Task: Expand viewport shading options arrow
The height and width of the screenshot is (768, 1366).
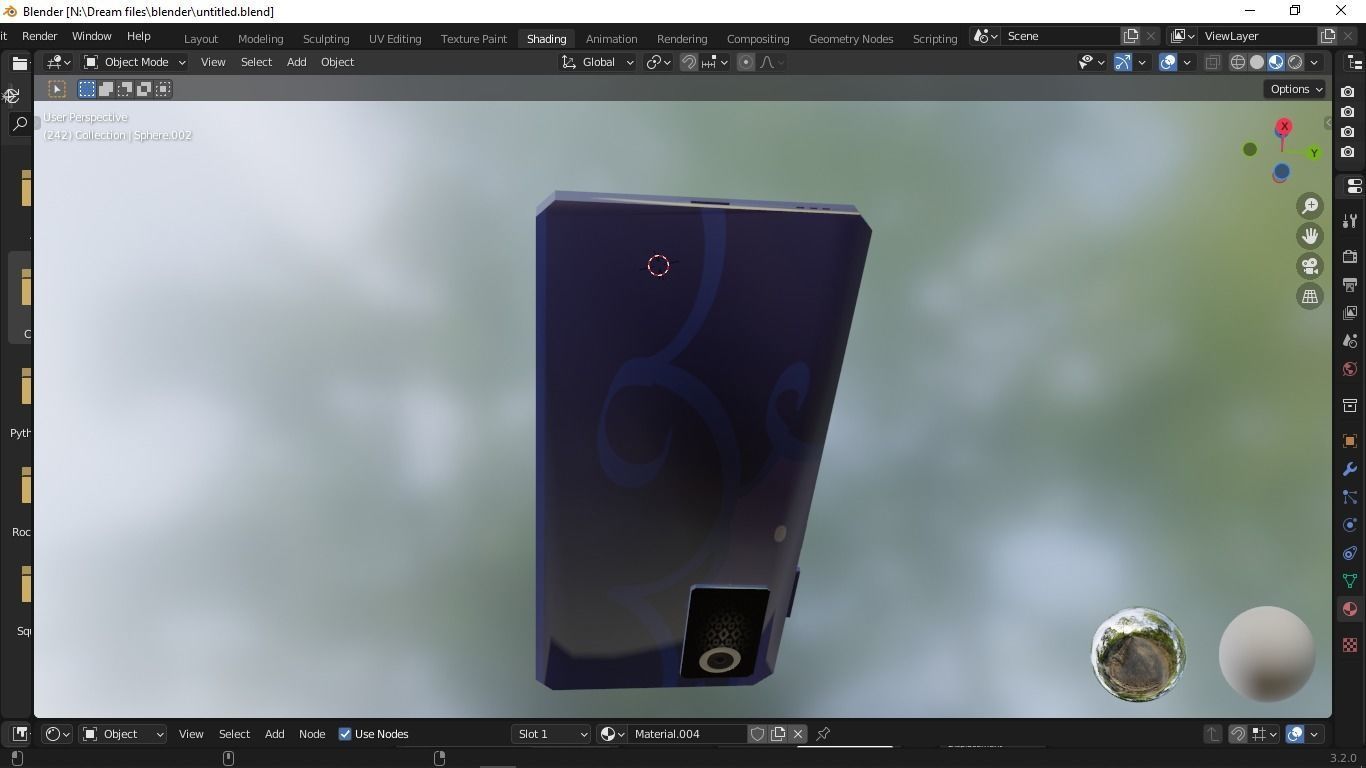Action: 1314,62
